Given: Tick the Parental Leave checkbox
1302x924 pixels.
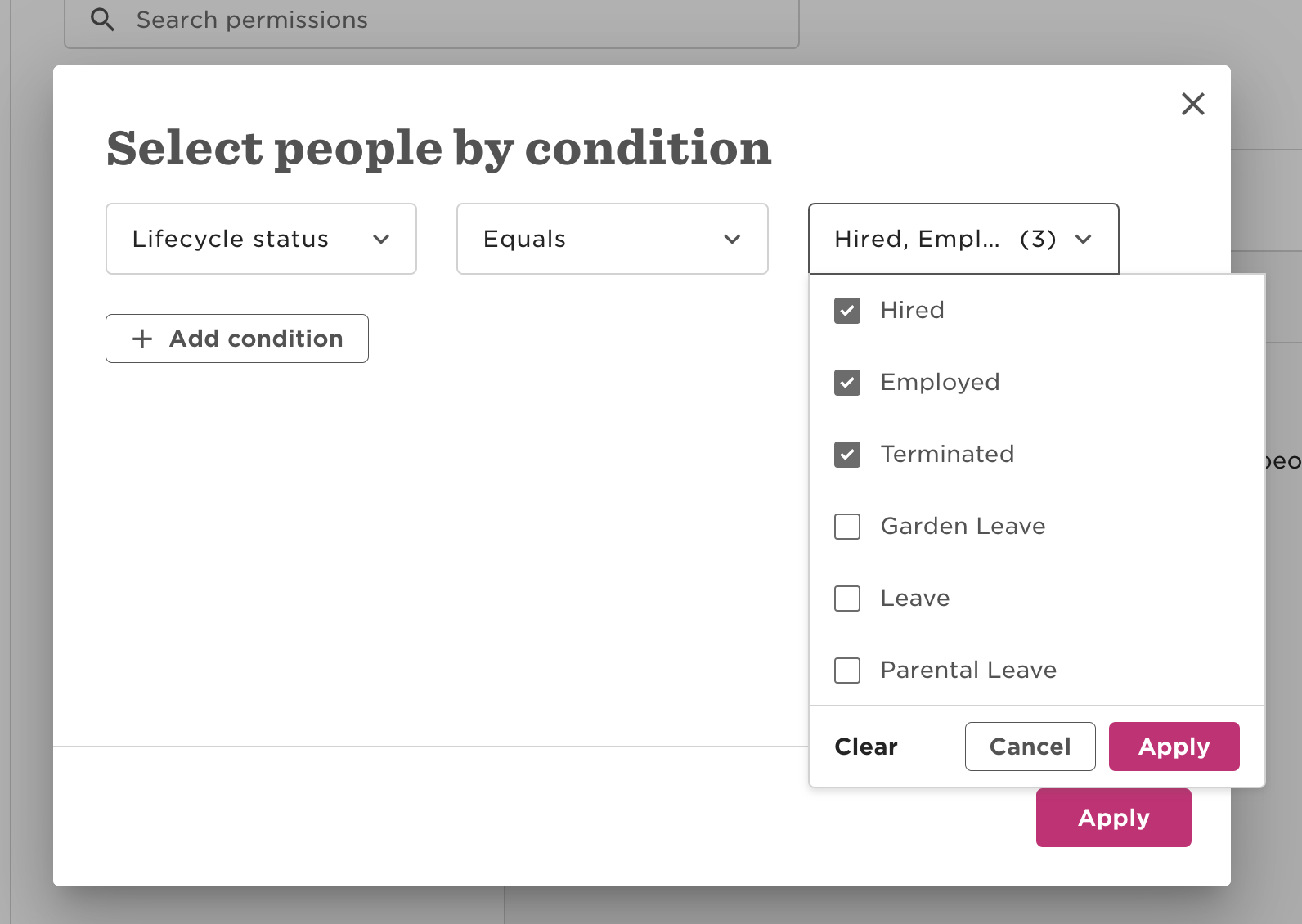Looking at the screenshot, I should pos(847,671).
